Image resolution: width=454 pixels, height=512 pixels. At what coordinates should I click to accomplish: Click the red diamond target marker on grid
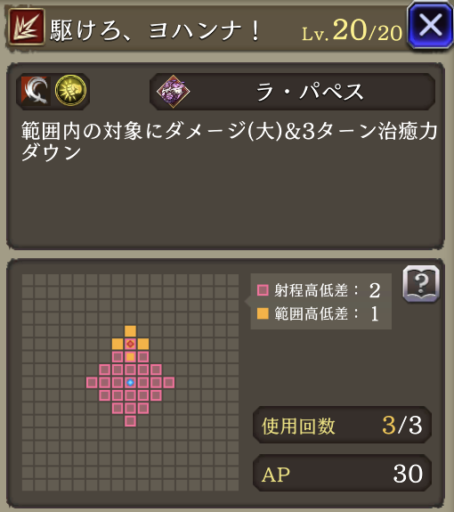(x=130, y=344)
